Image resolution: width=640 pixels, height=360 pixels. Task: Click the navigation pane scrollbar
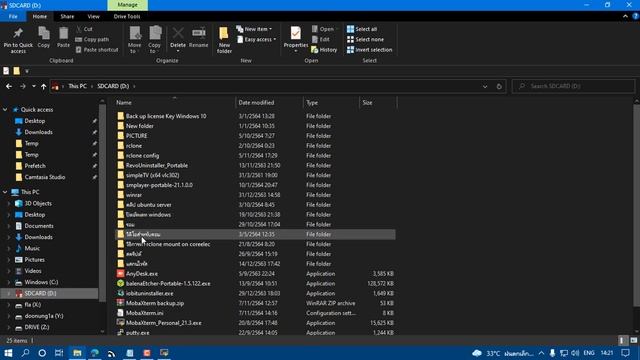[x=102, y=204]
